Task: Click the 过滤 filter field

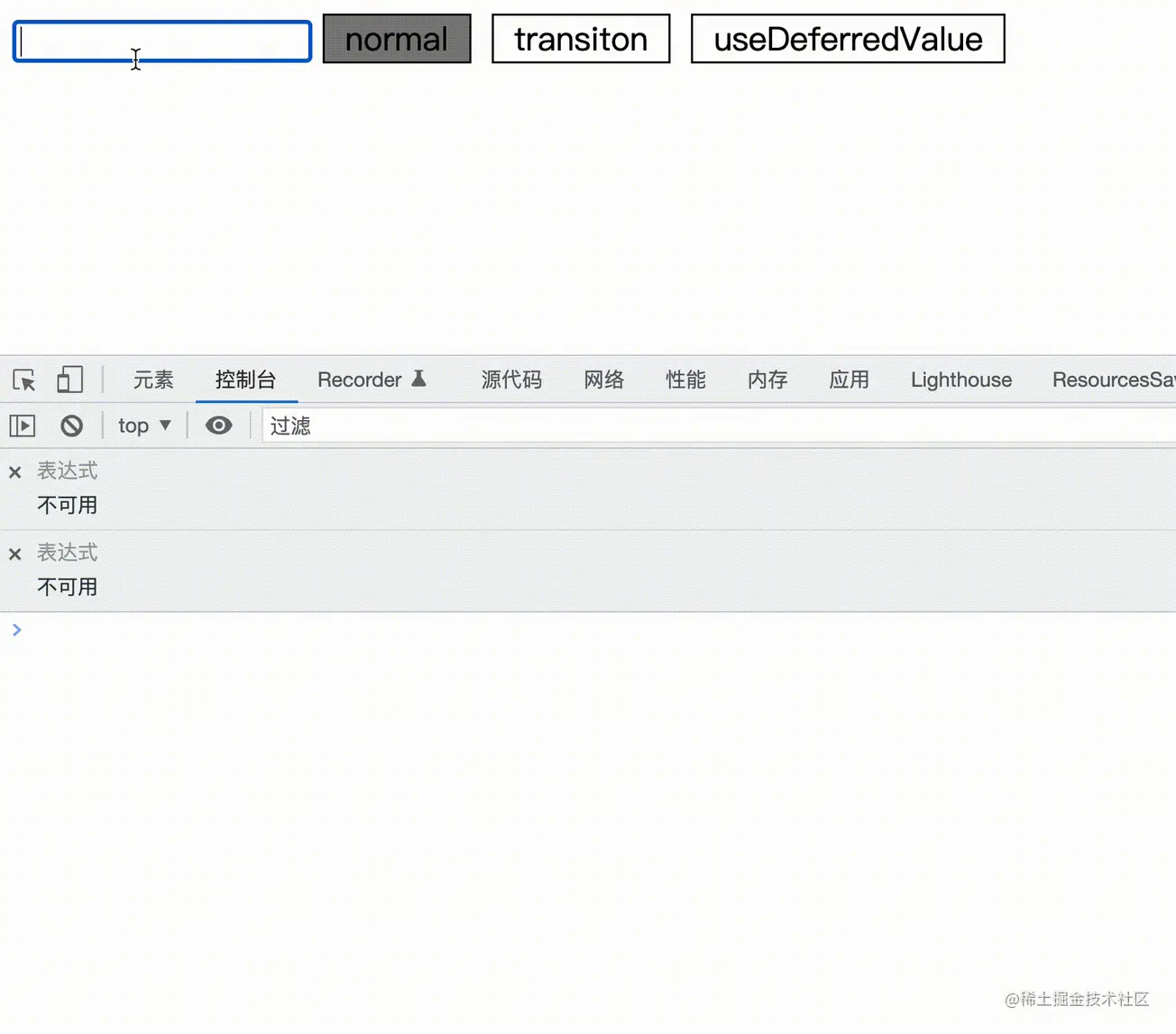Action: click(712, 425)
